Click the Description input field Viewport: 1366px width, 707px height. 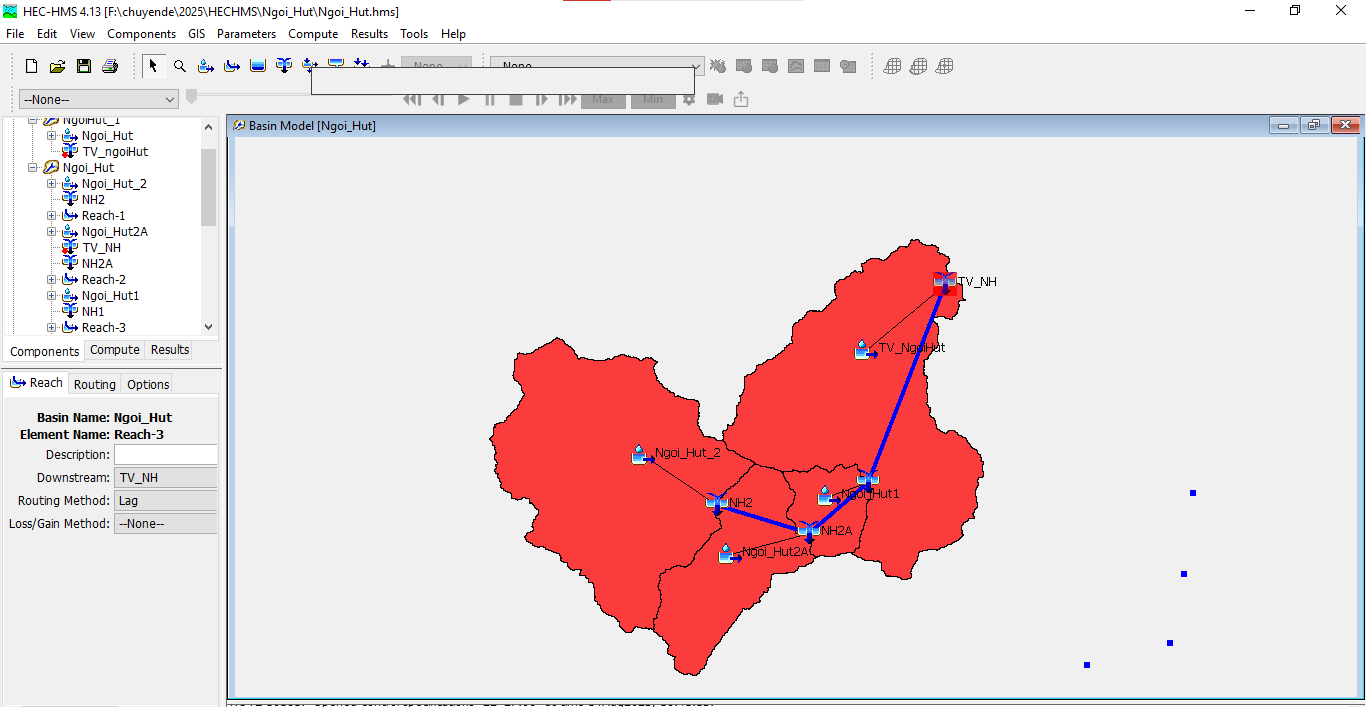click(166, 455)
